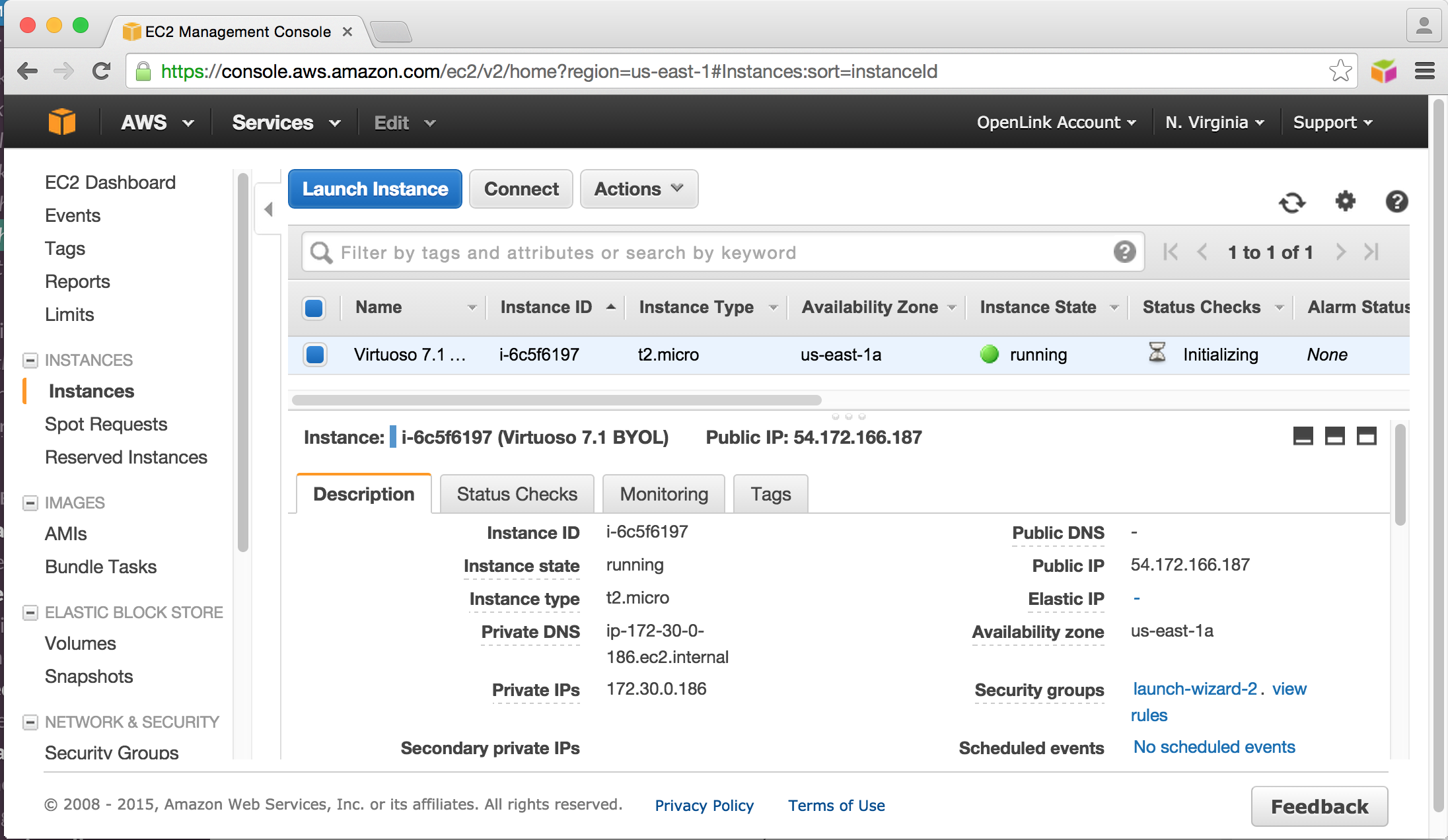Open the Actions dropdown
Screen dimensions: 1448x840
[x=638, y=189]
